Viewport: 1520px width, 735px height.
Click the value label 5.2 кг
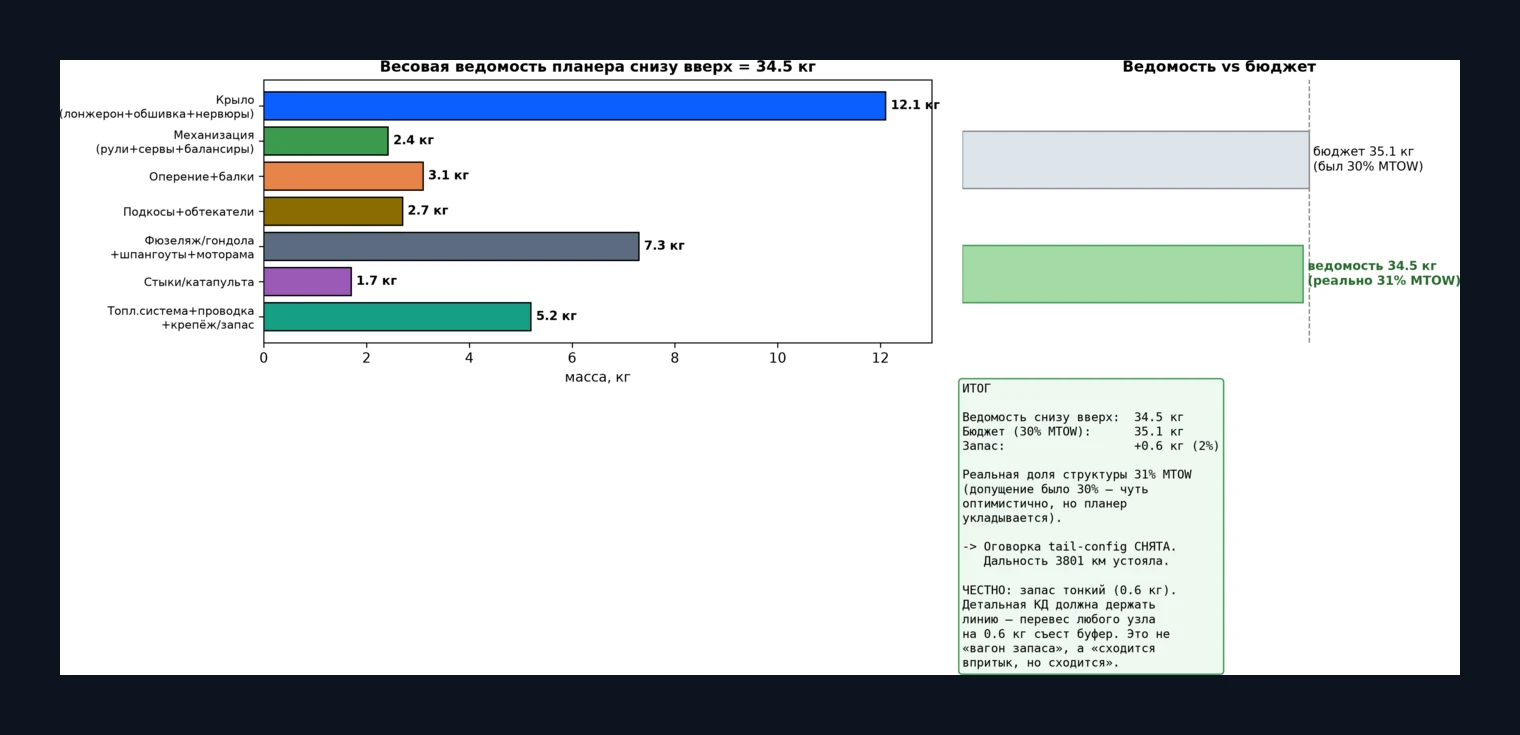(x=556, y=316)
